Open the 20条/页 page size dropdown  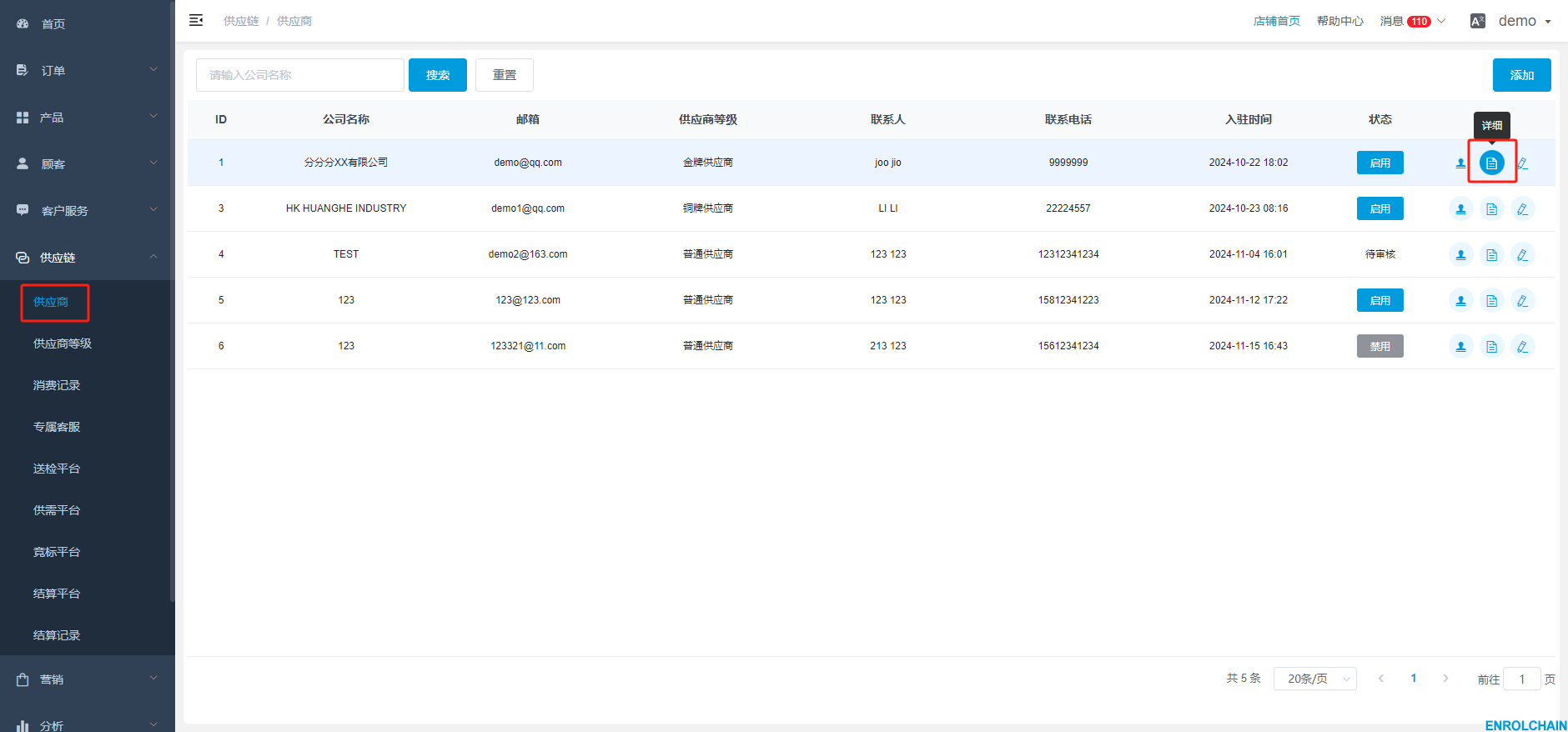click(1315, 679)
